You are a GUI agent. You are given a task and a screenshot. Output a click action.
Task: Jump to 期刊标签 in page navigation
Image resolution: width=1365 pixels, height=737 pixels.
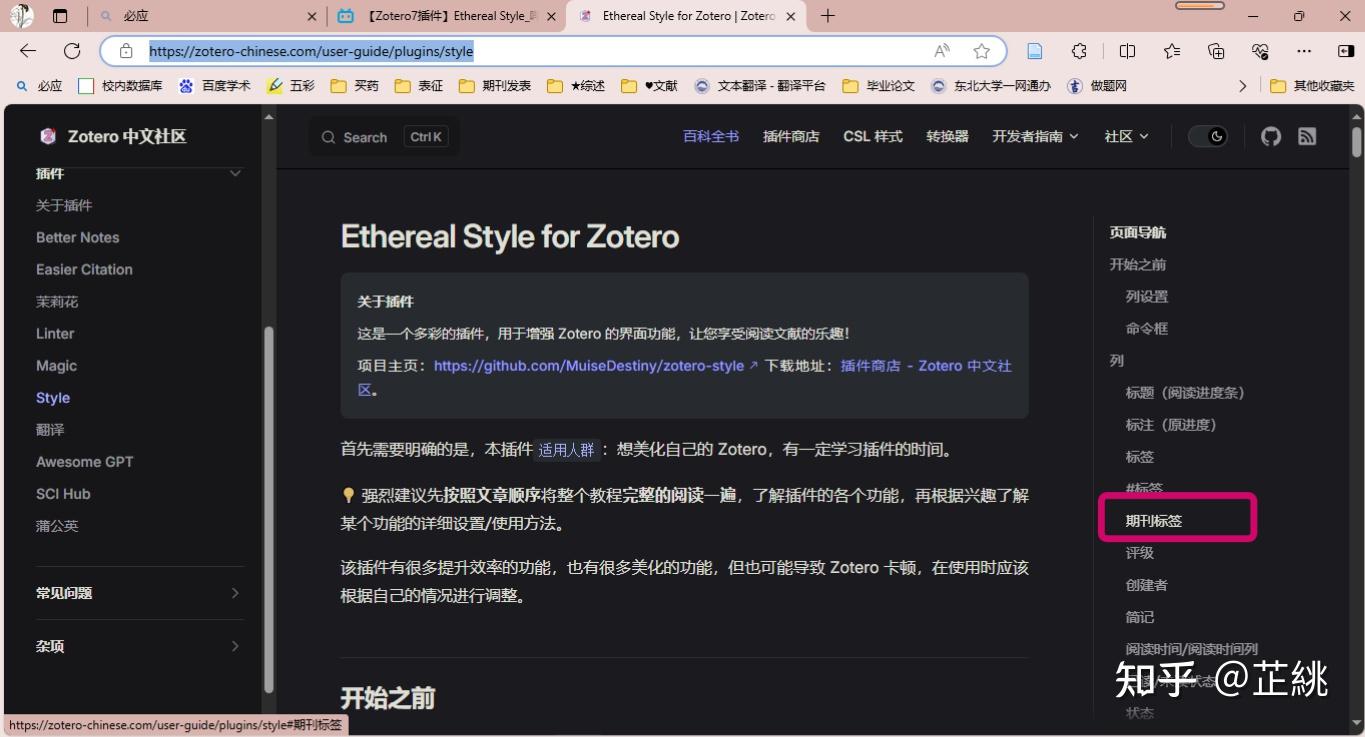(x=1154, y=521)
